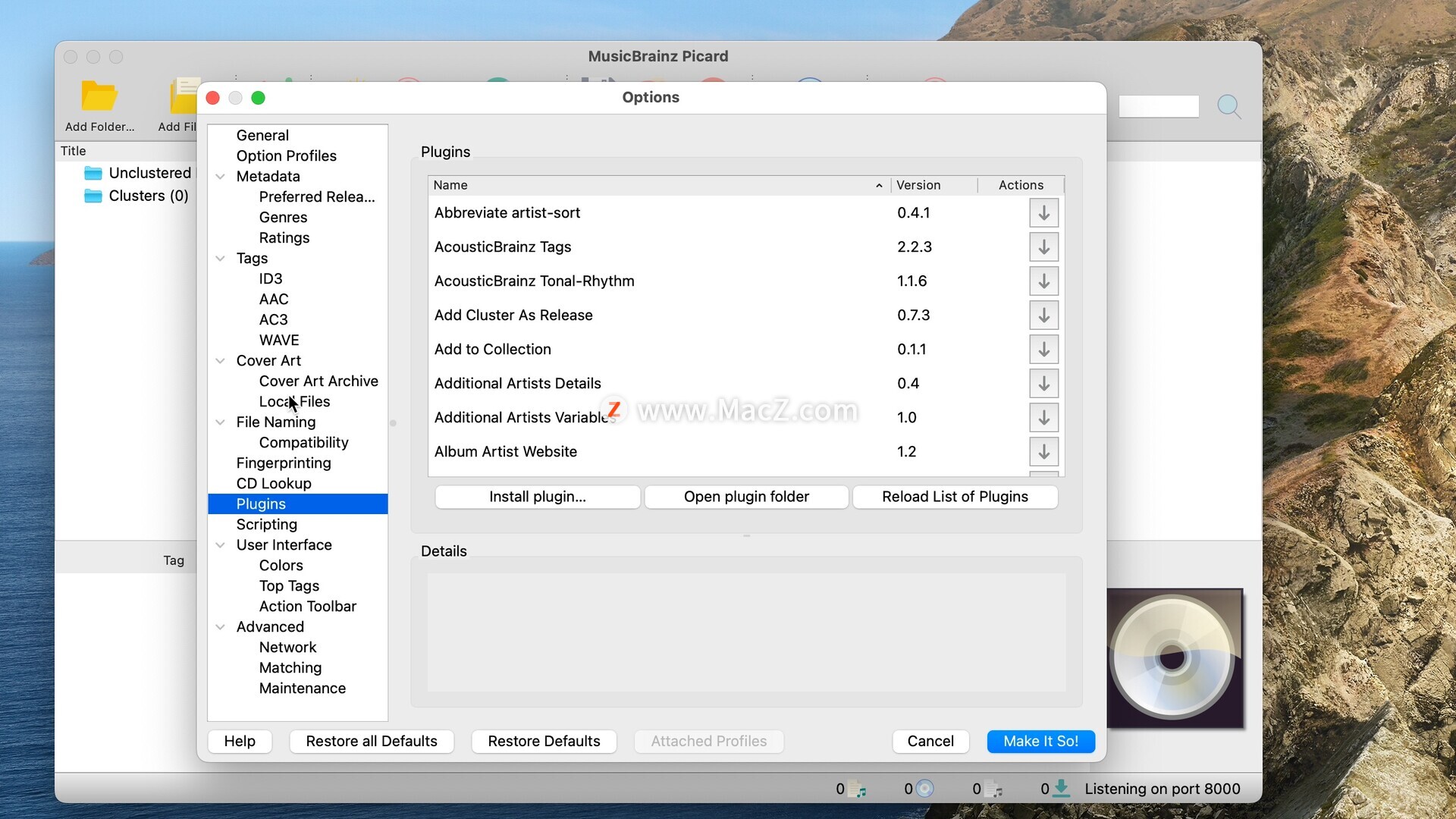Viewport: 1456px width, 819px height.
Task: Collapse the File Naming tree section
Action: coord(220,422)
